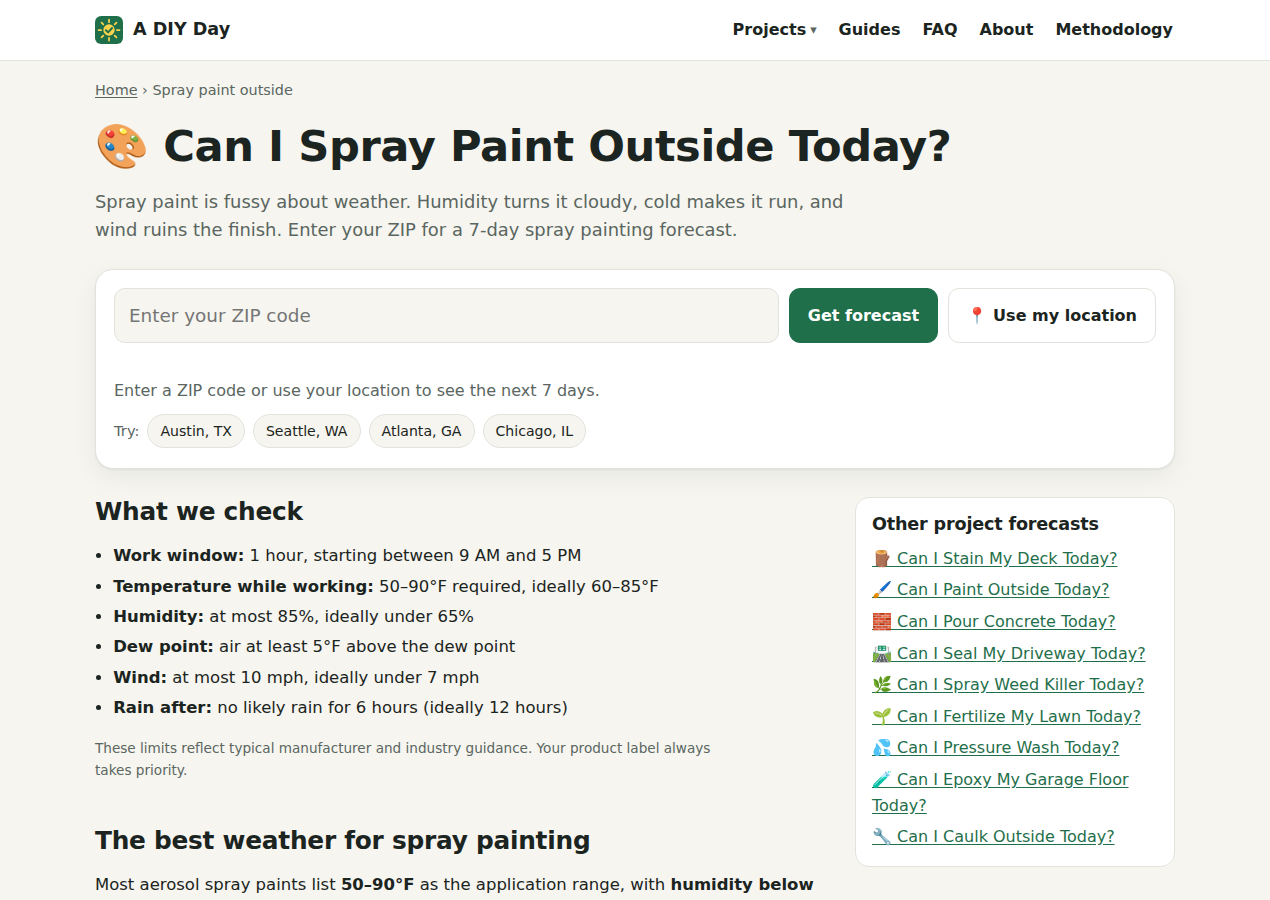Click the Use my location button
This screenshot has height=900, width=1270.
pos(1052,316)
